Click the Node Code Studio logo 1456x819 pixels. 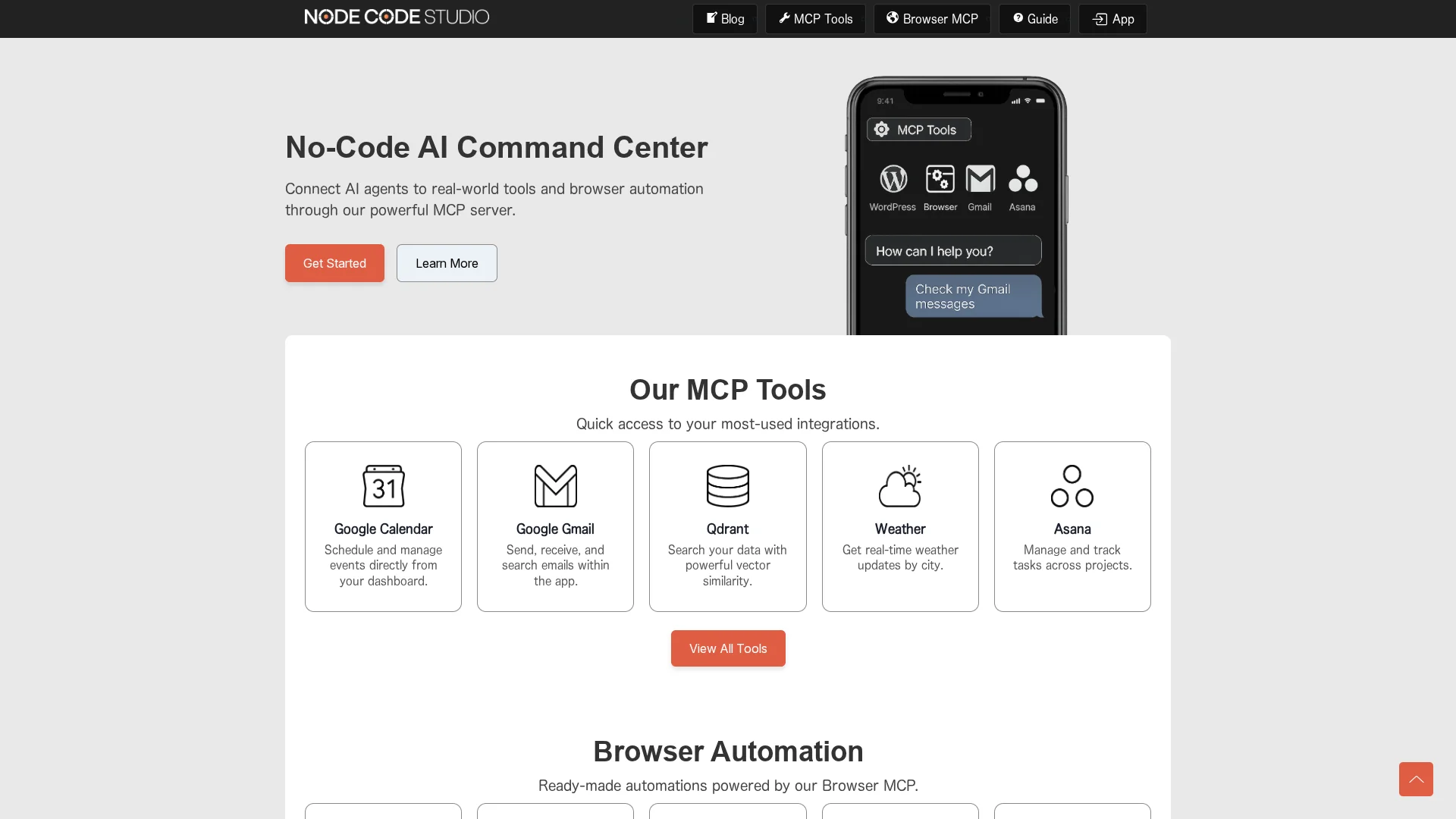[x=397, y=17]
